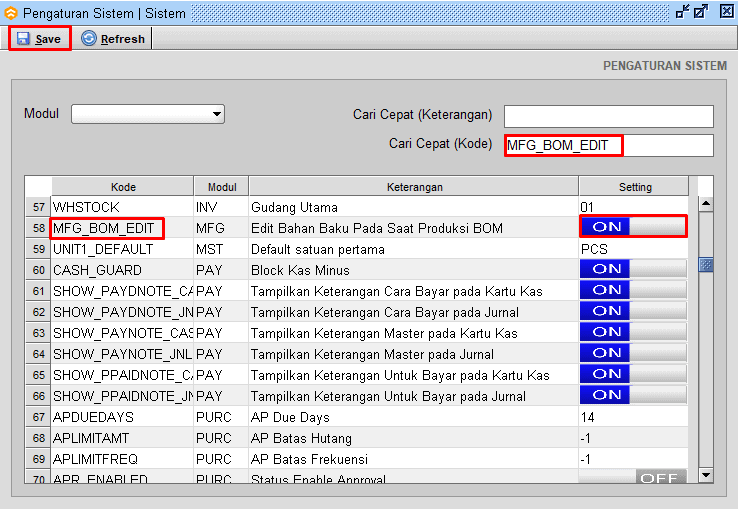
Task: Select the MFG_BOM_EDIT code cell
Action: (122, 228)
